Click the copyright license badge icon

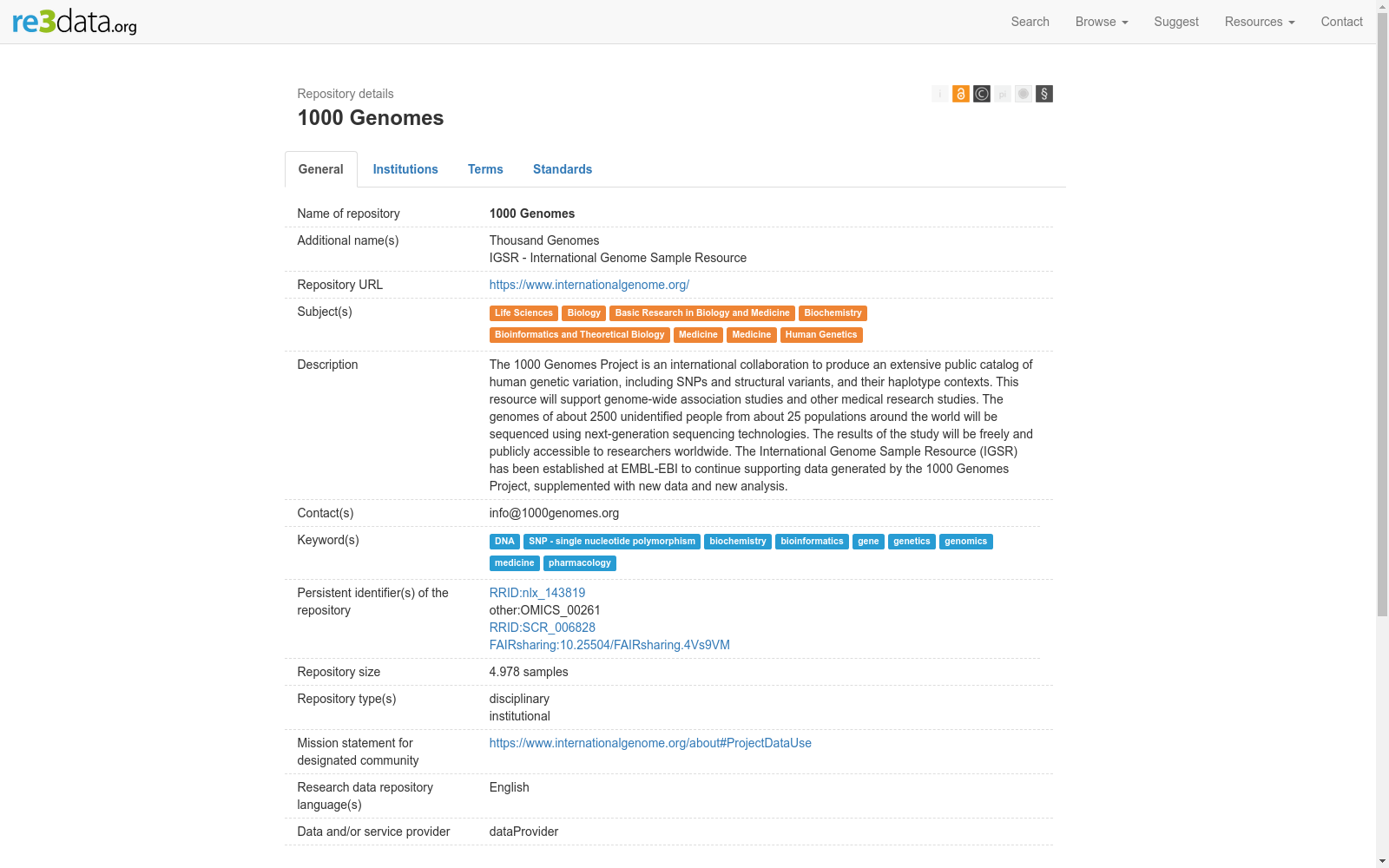click(x=982, y=94)
